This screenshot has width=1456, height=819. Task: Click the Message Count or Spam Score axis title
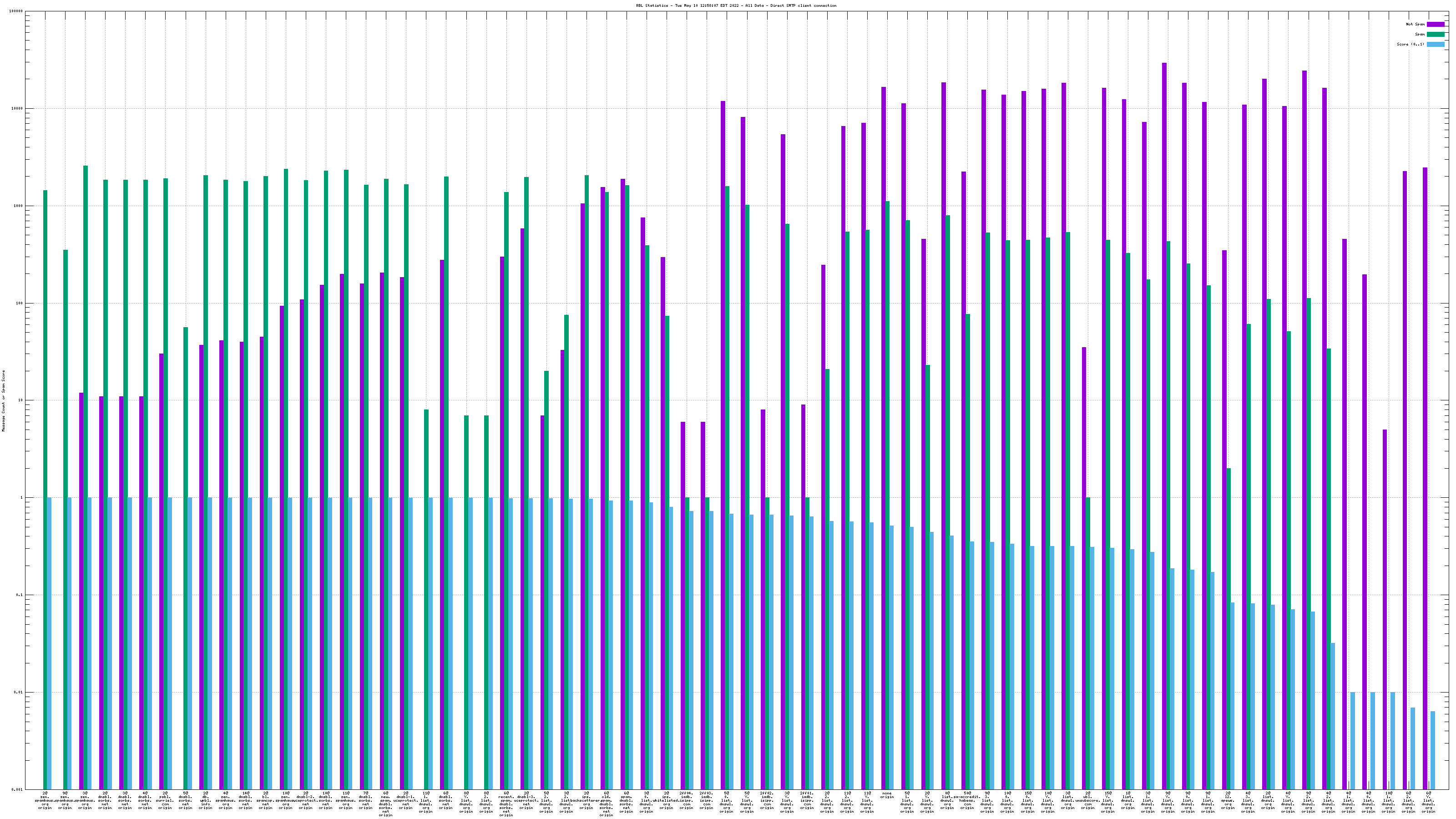(x=3, y=400)
